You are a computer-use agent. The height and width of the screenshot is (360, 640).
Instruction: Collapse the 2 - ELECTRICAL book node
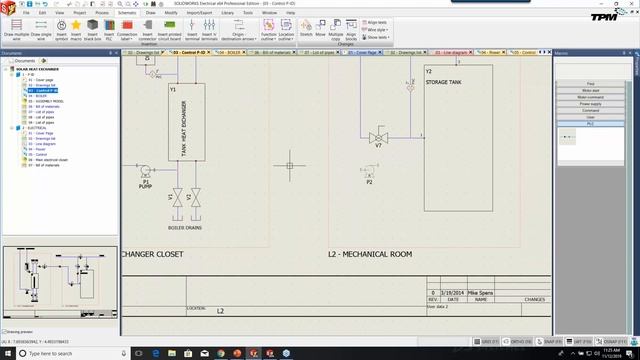tap(12, 128)
